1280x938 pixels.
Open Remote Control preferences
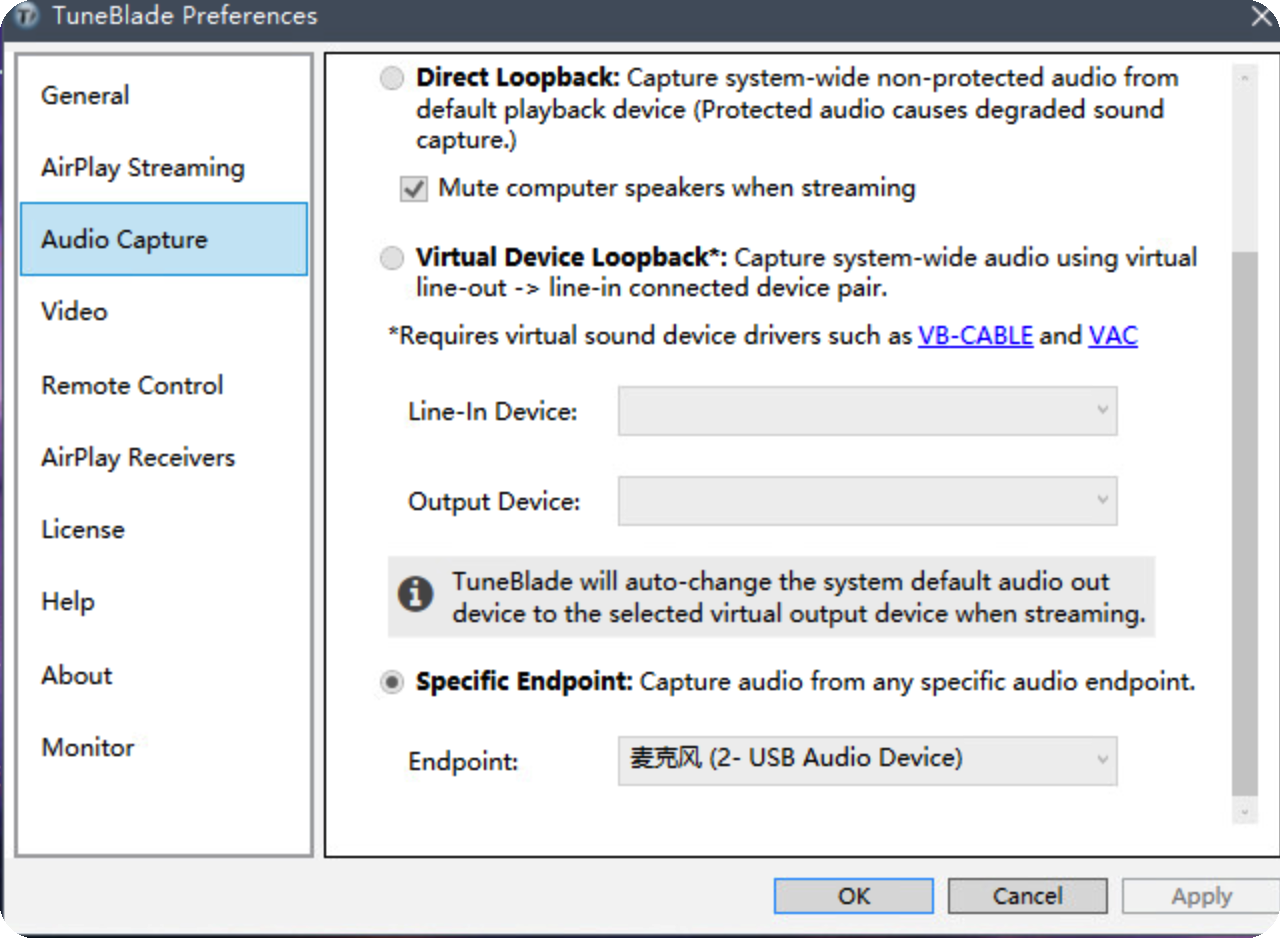click(132, 386)
